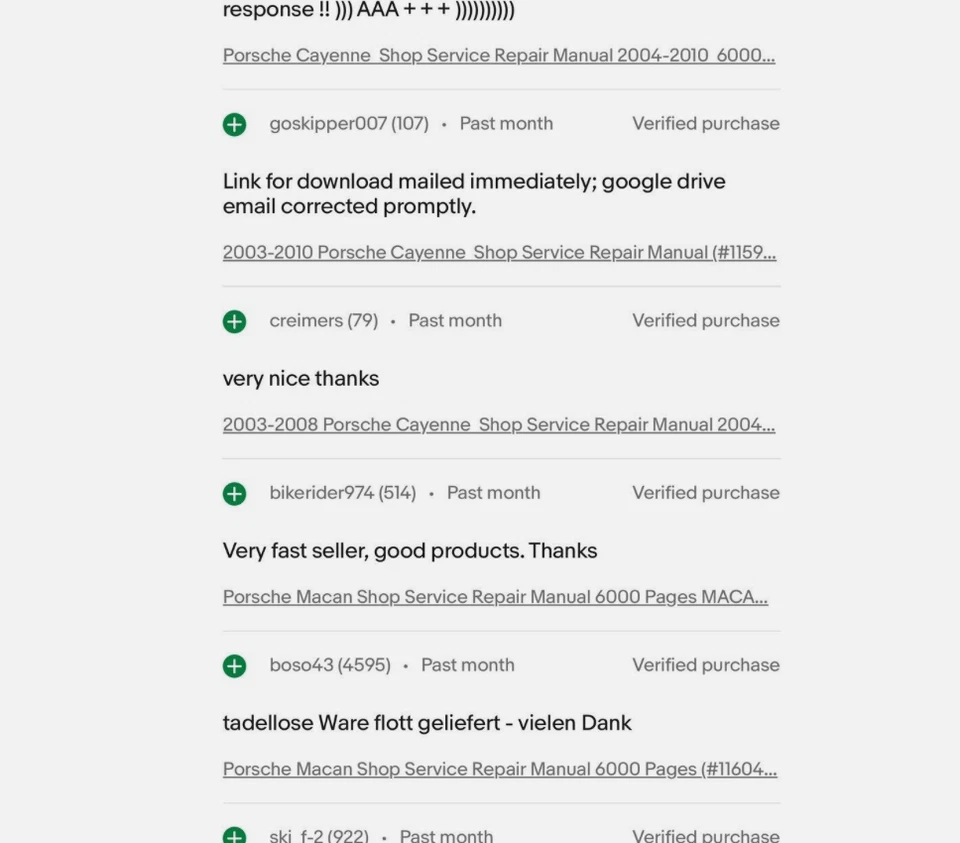Viewport: 960px width, 843px height.
Task: Click green plus icon next to creimers
Action: 234,321
